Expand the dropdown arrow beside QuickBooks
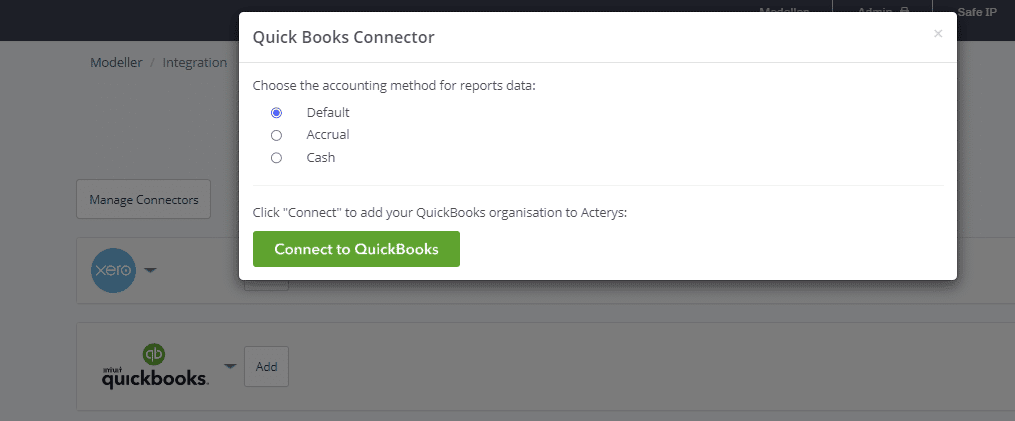The height and width of the screenshot is (421, 1015). pyautogui.click(x=230, y=366)
